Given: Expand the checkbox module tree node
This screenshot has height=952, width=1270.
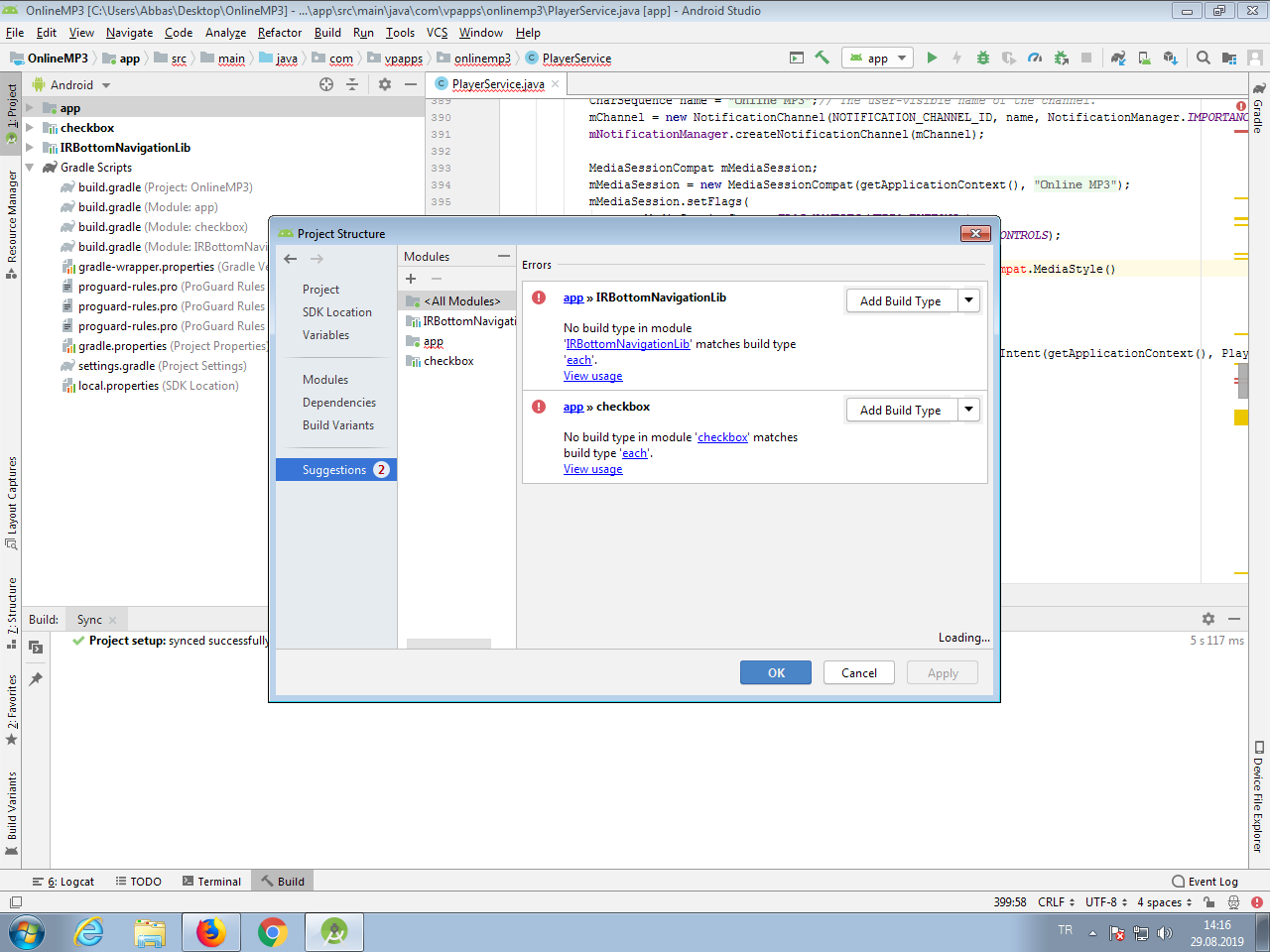Looking at the screenshot, I should coord(30,128).
